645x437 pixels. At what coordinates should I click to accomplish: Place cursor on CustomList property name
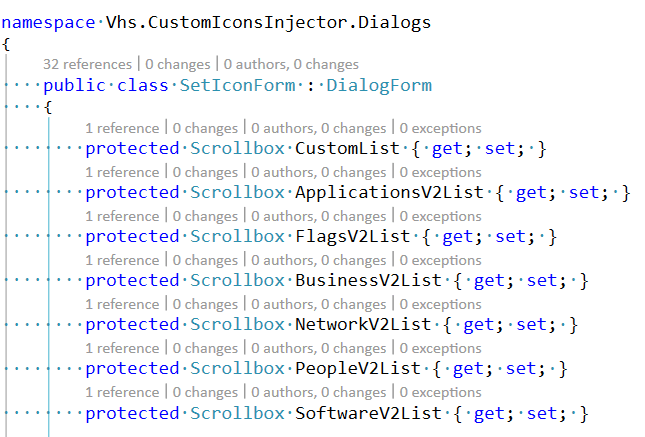(342, 149)
